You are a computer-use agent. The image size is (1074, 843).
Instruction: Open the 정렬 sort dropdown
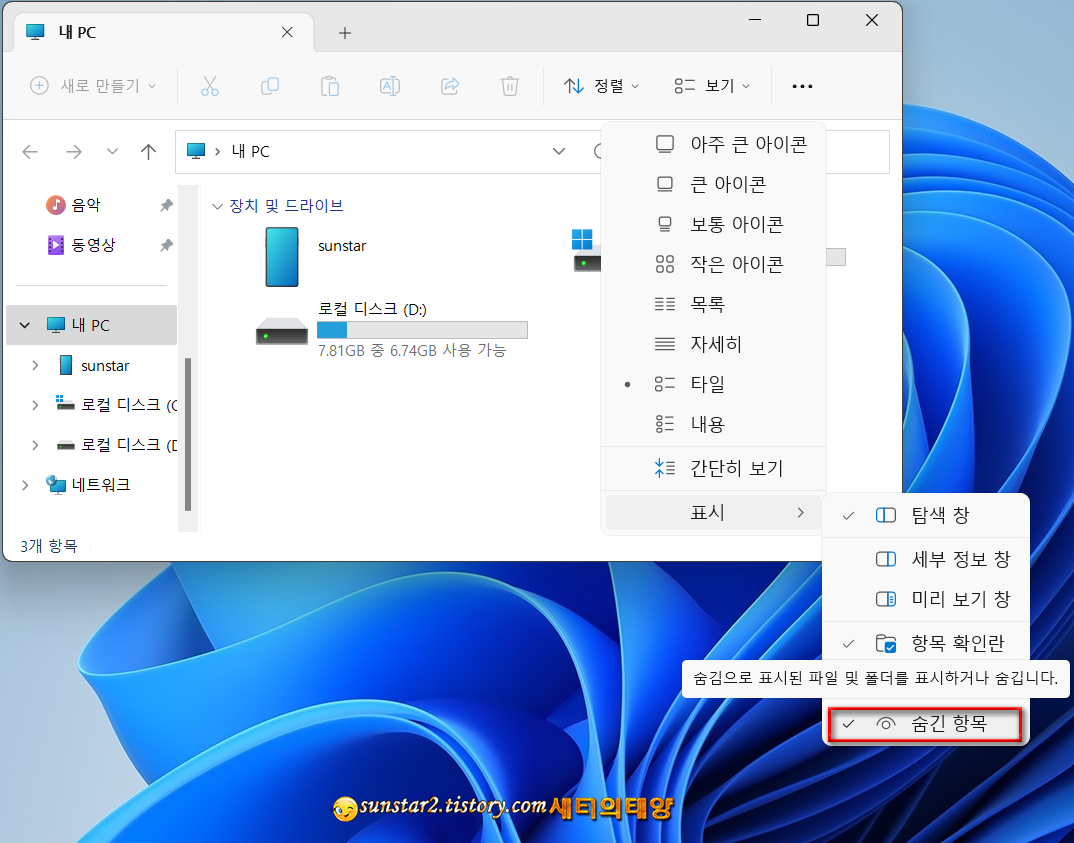[601, 86]
